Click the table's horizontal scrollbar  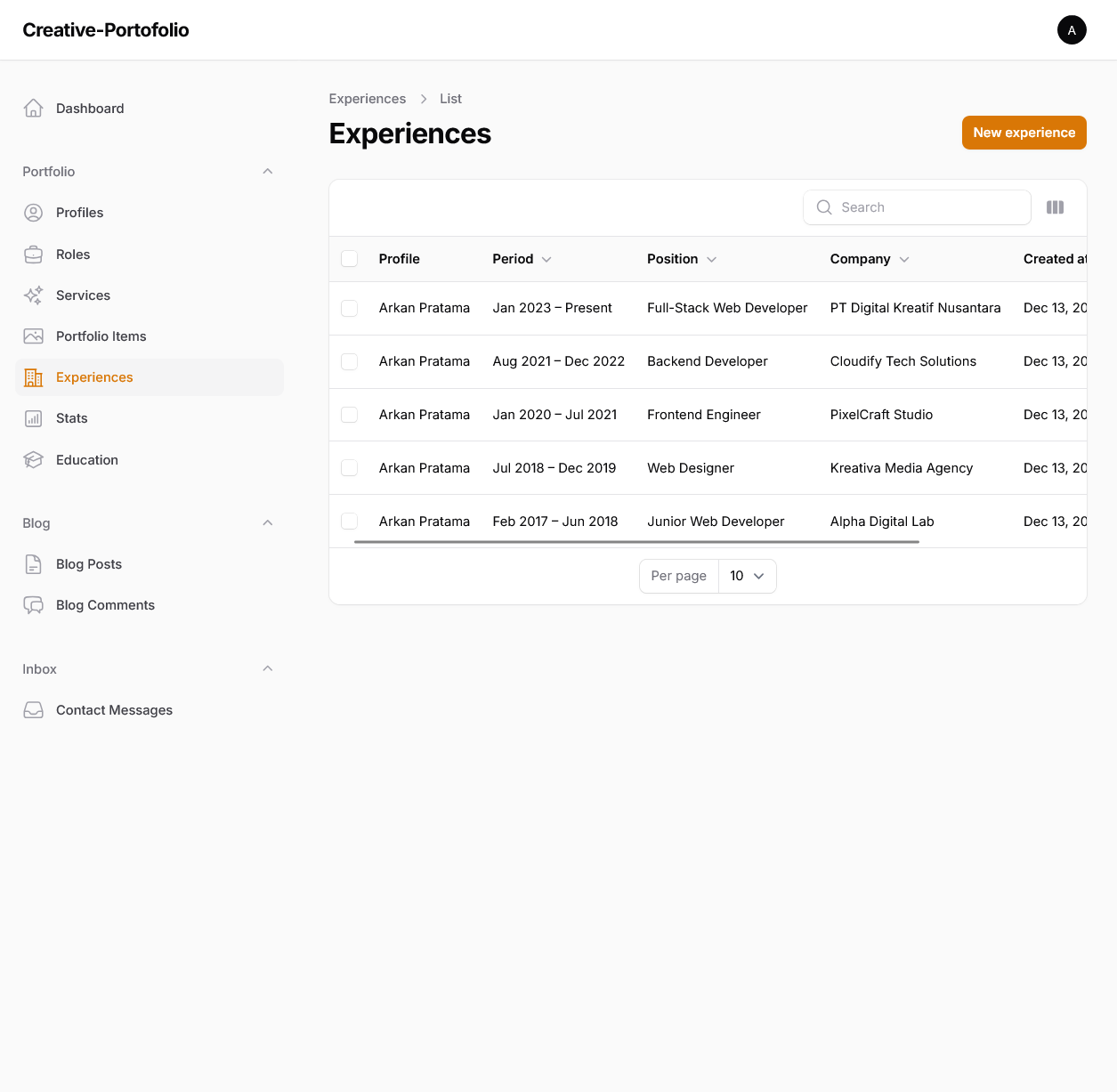tap(636, 541)
